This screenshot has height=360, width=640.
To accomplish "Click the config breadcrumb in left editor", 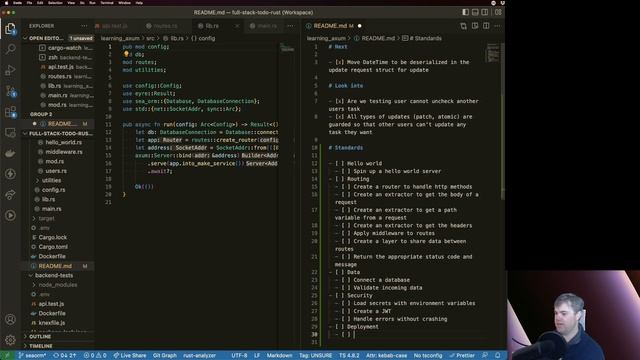I will (x=203, y=38).
